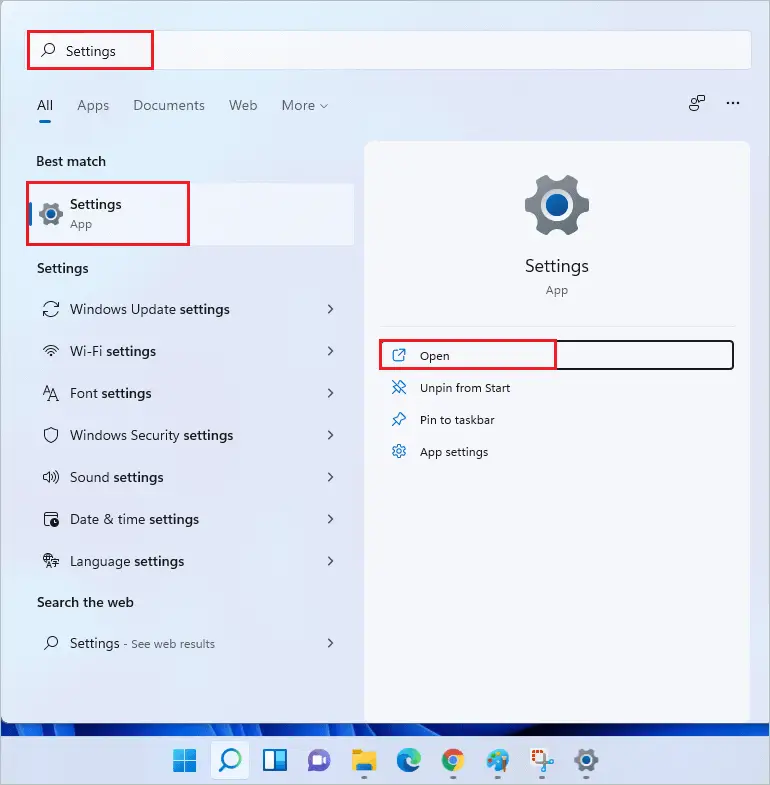Click the Date & time calendar icon
The image size is (770, 785).
51,520
